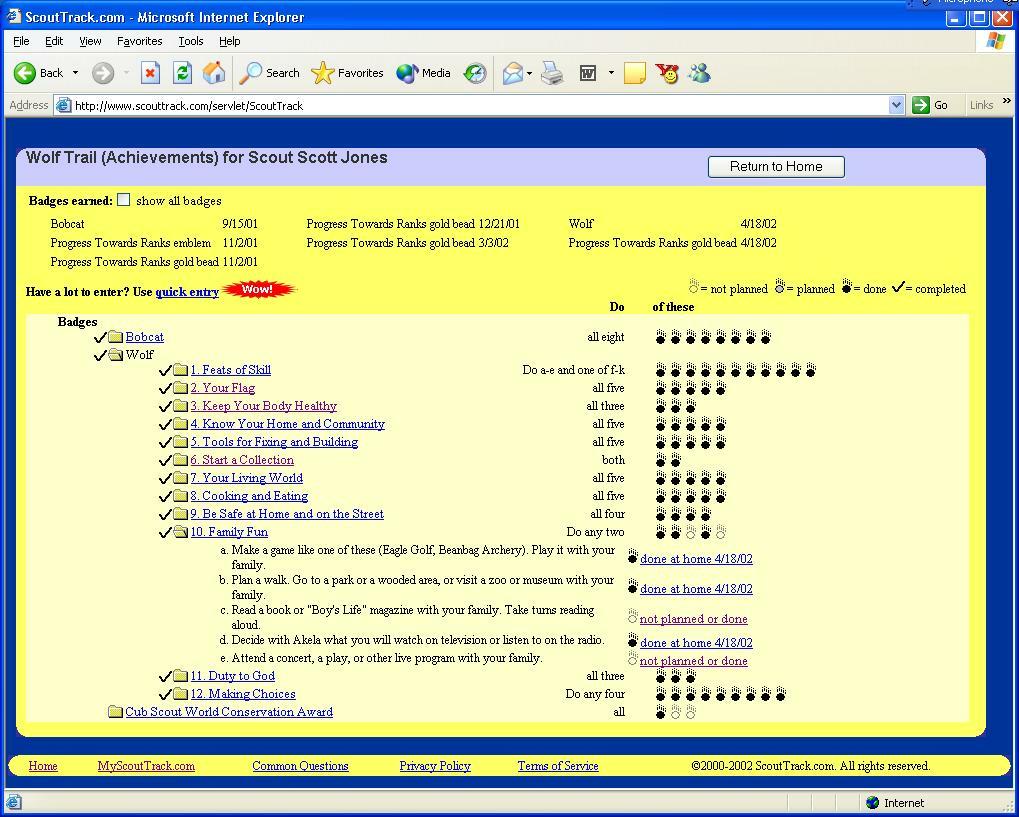Open the Favorites menu
Viewport: 1019px width, 817px height.
tap(140, 41)
